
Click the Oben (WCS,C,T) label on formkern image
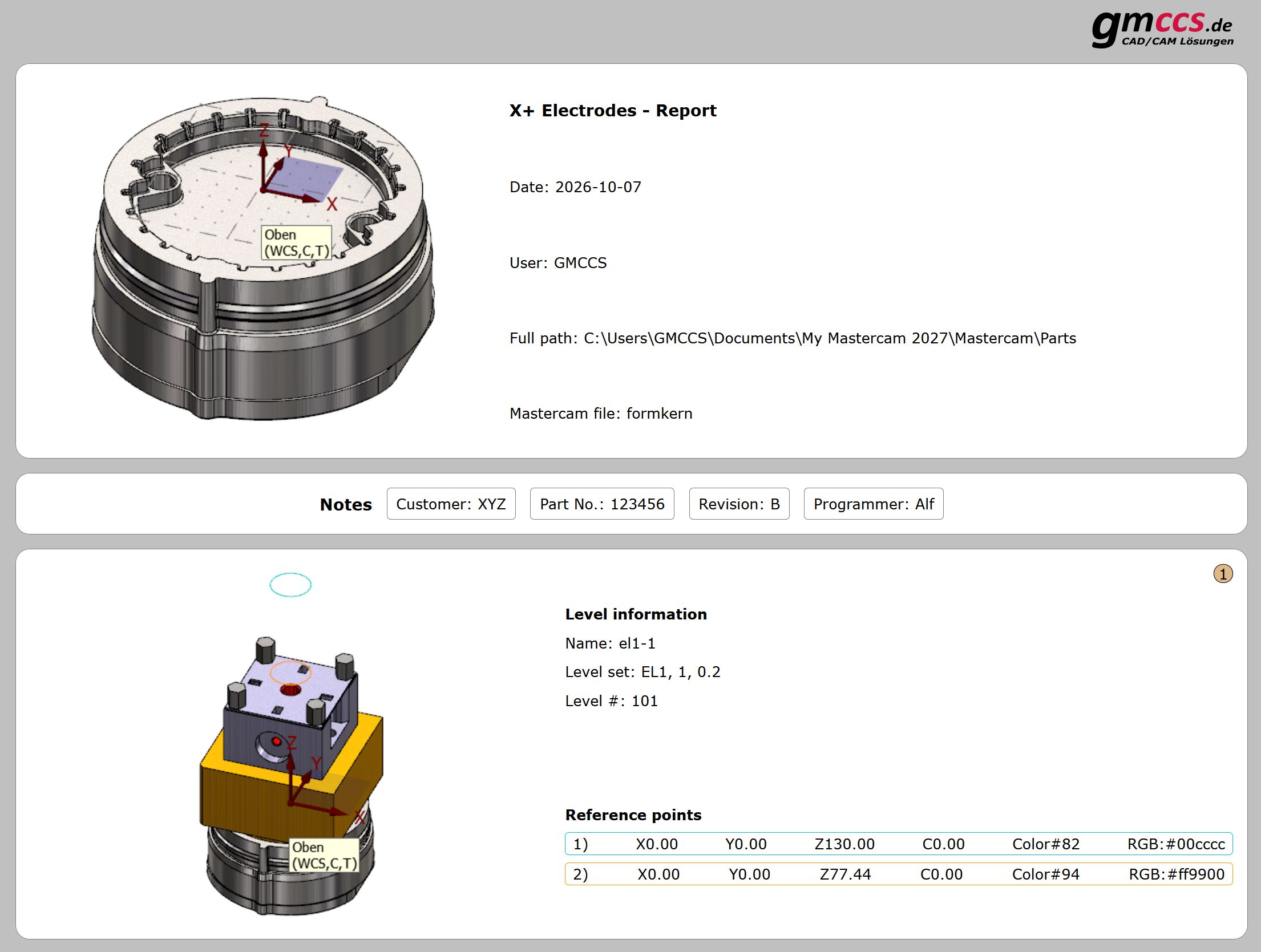(297, 242)
